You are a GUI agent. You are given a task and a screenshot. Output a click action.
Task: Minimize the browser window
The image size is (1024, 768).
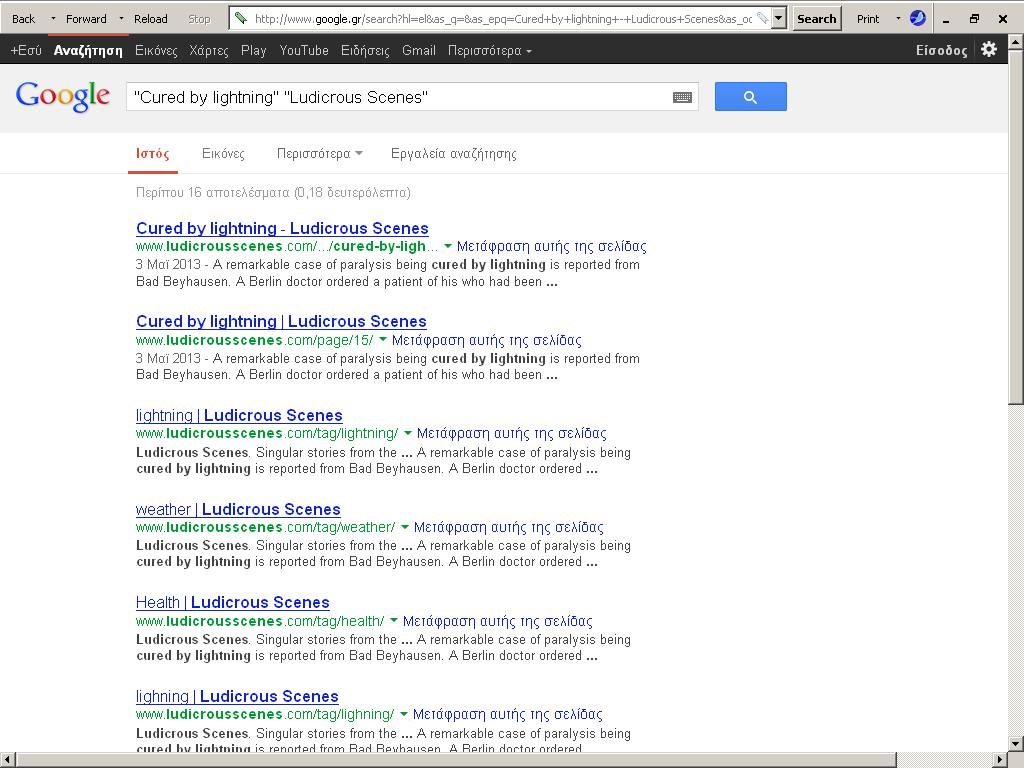(x=946, y=19)
